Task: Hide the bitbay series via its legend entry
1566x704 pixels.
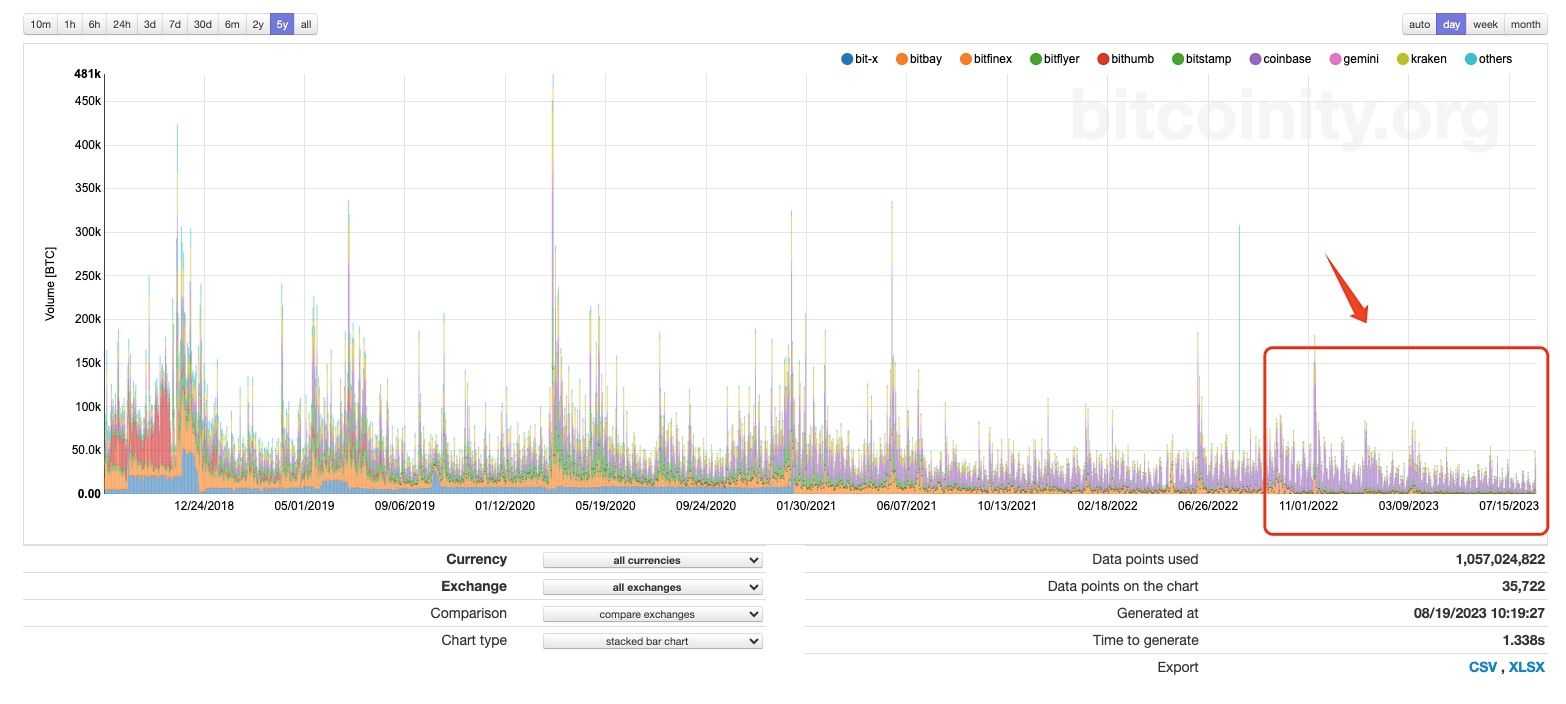Action: click(900, 59)
